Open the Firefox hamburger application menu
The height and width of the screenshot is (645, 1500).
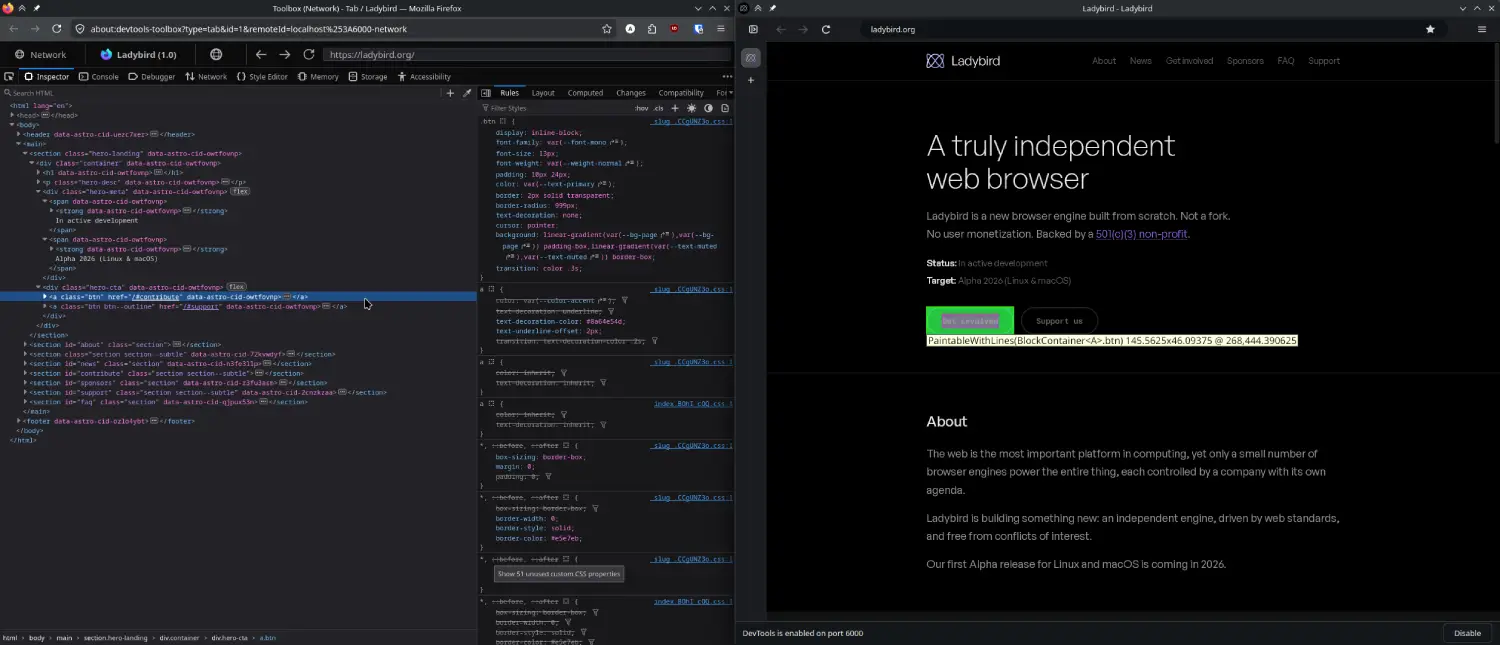click(721, 29)
